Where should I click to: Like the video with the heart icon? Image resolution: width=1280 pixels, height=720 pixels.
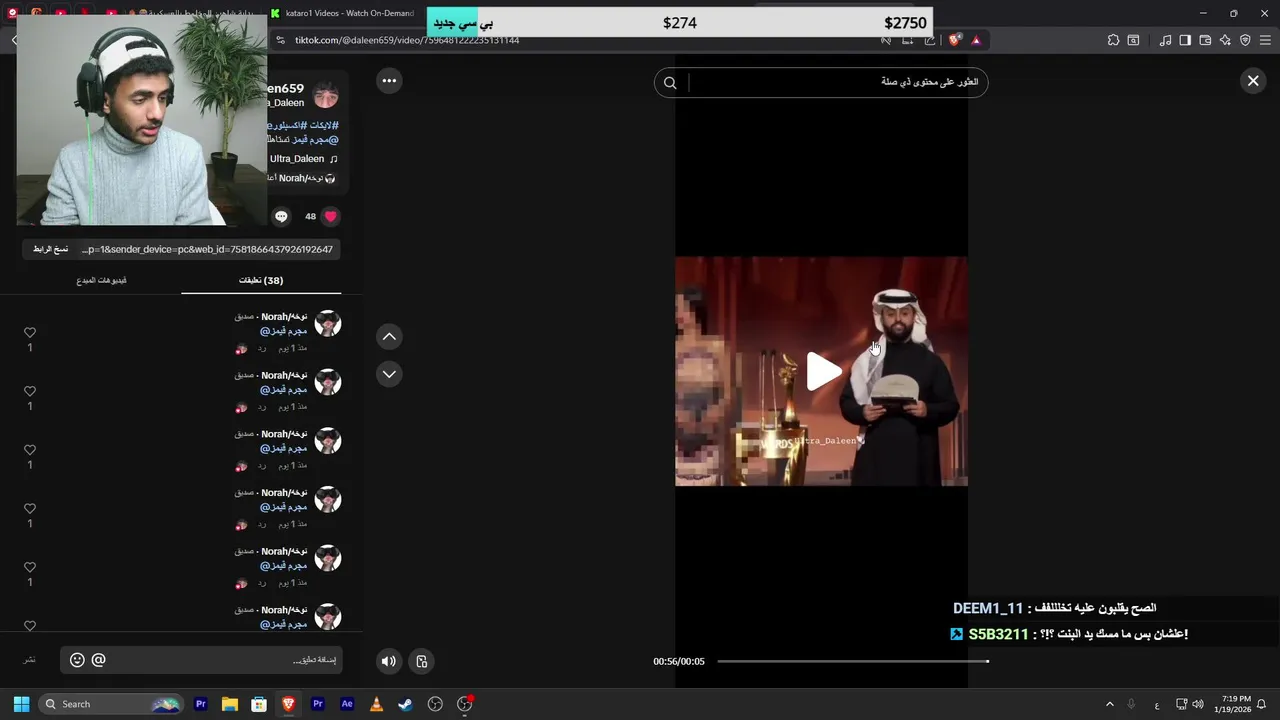(x=331, y=216)
